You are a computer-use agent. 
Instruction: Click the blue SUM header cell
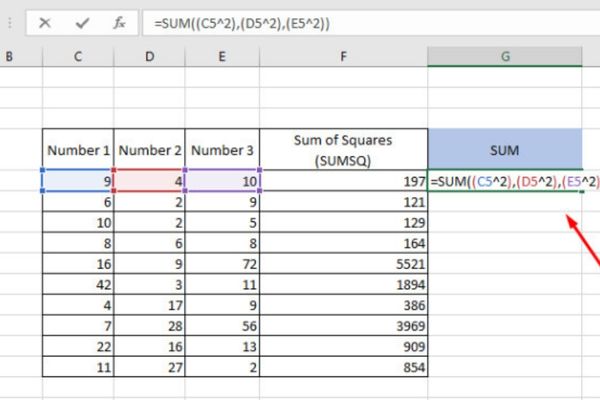pos(505,150)
